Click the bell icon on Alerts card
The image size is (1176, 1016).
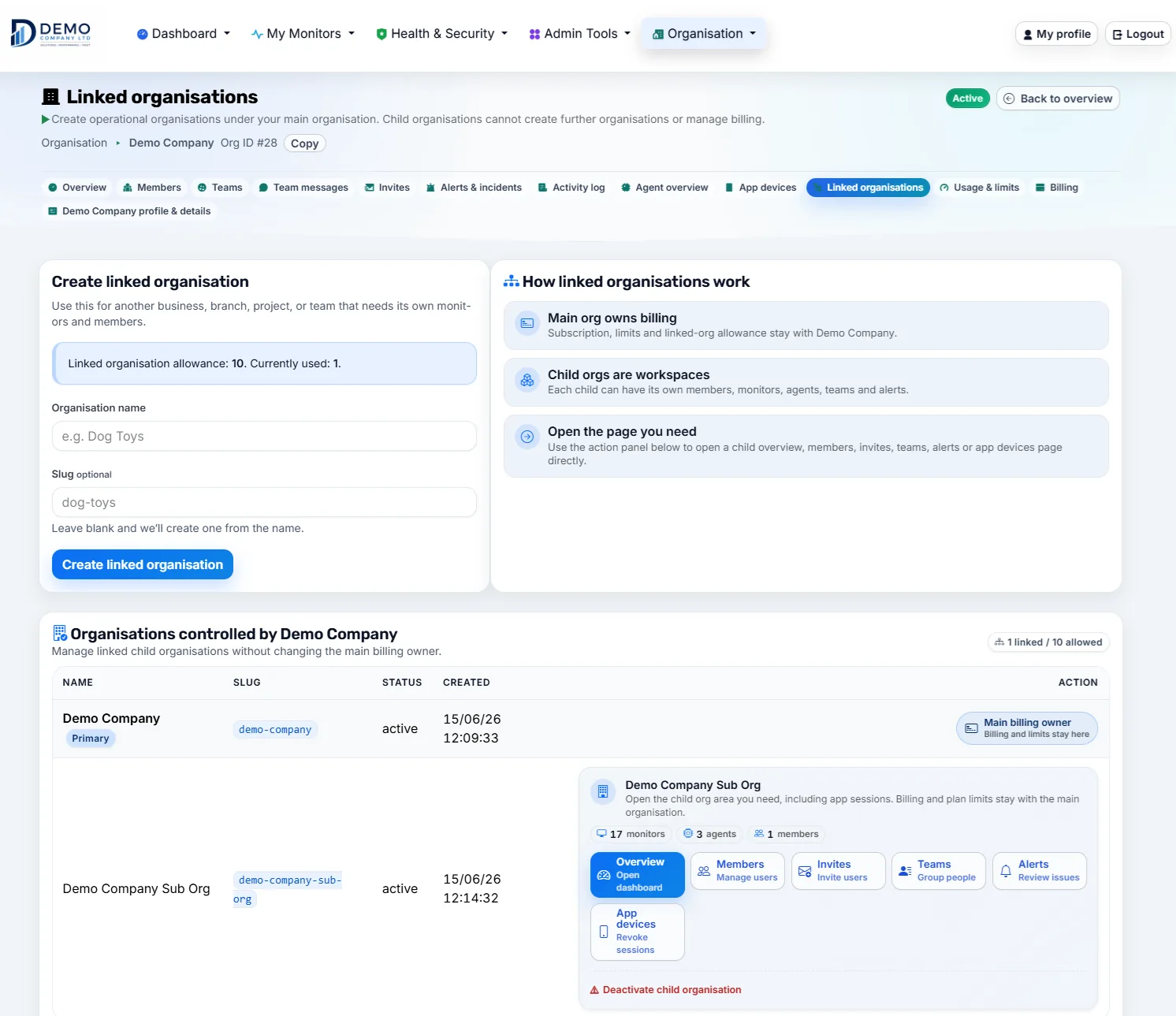[1006, 871]
